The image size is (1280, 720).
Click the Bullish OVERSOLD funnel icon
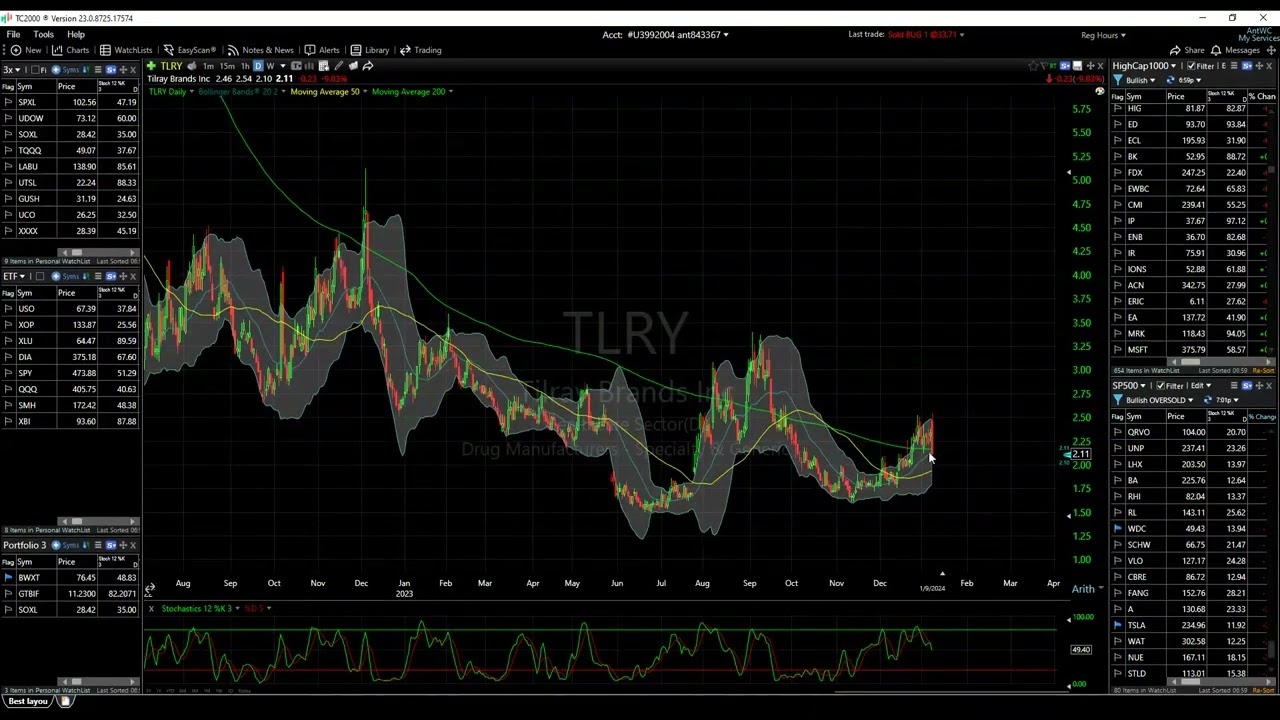(x=1118, y=400)
